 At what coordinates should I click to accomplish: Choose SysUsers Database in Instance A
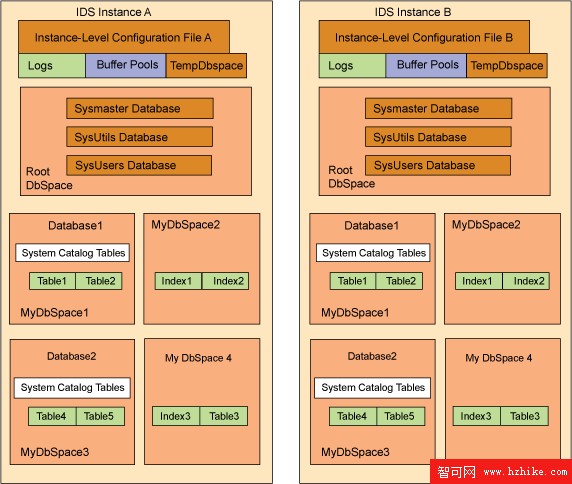pyautogui.click(x=139, y=165)
